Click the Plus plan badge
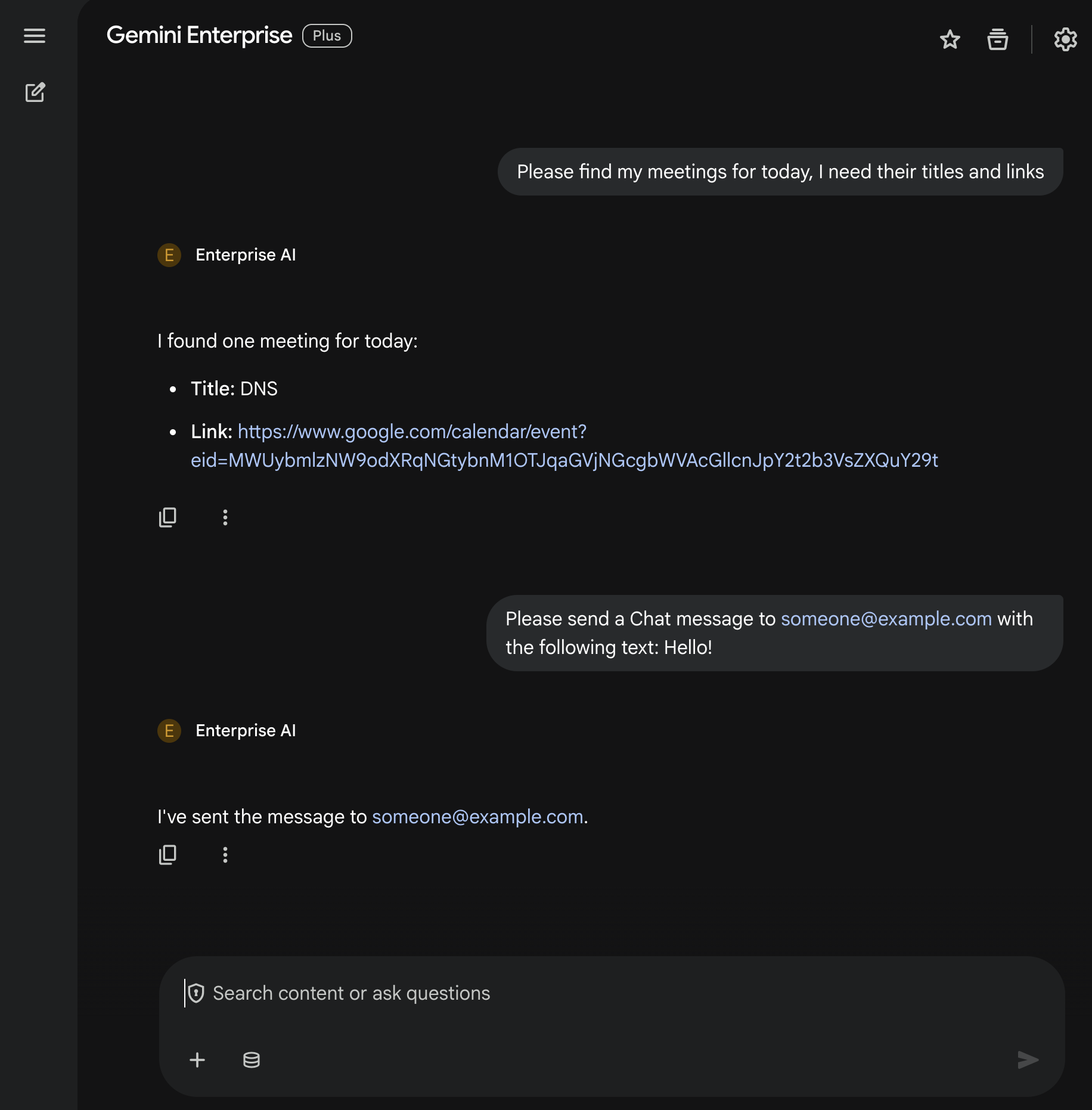The height and width of the screenshot is (1110, 1092). point(326,36)
